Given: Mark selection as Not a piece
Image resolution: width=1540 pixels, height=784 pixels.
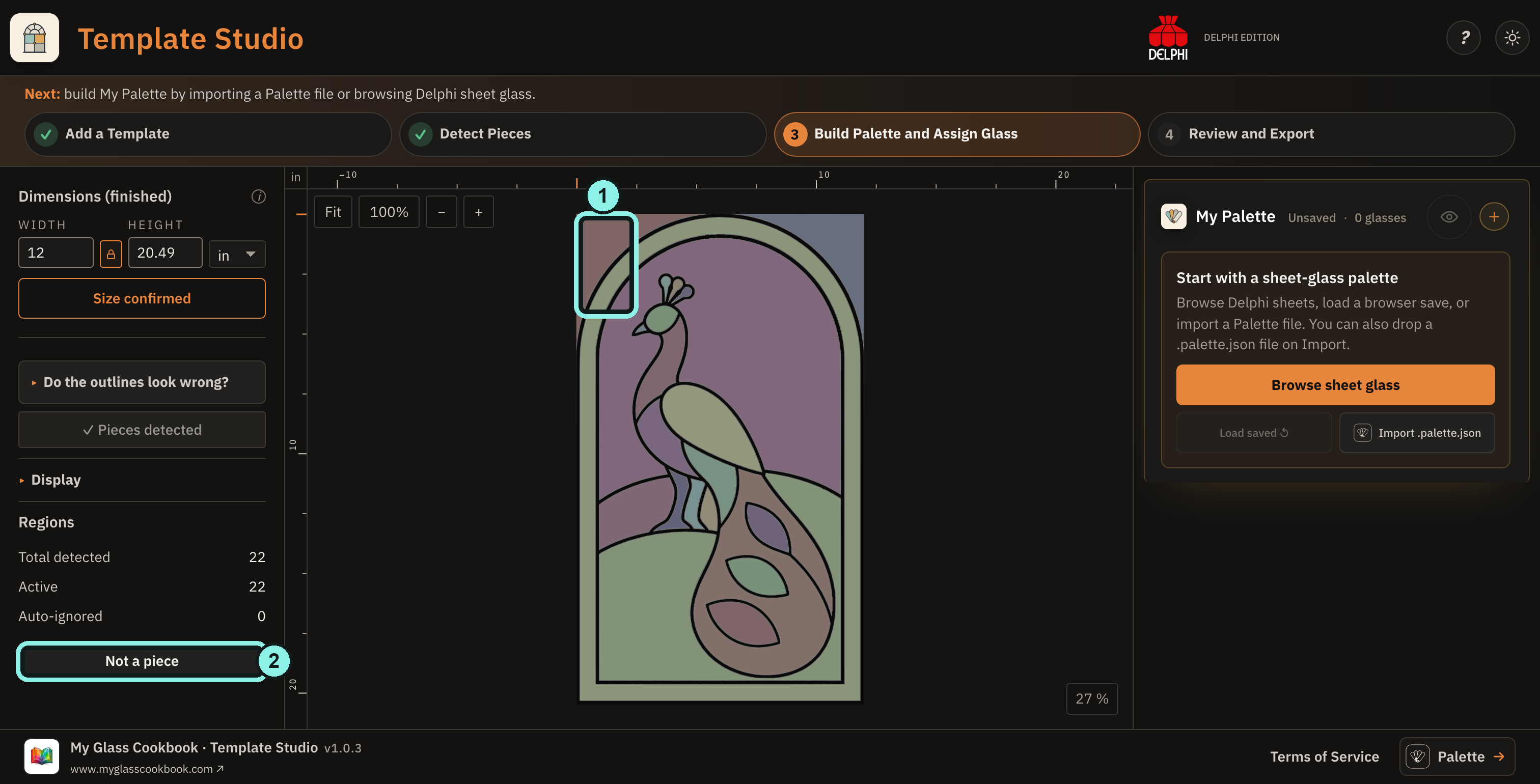Looking at the screenshot, I should (142, 661).
